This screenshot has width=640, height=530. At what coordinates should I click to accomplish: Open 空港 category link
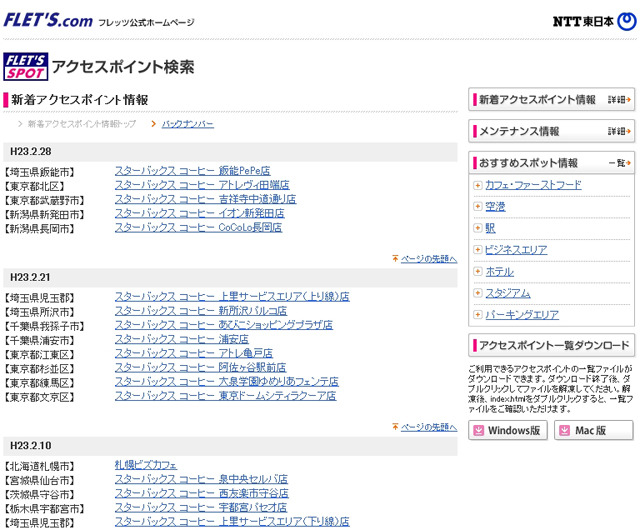click(495, 207)
